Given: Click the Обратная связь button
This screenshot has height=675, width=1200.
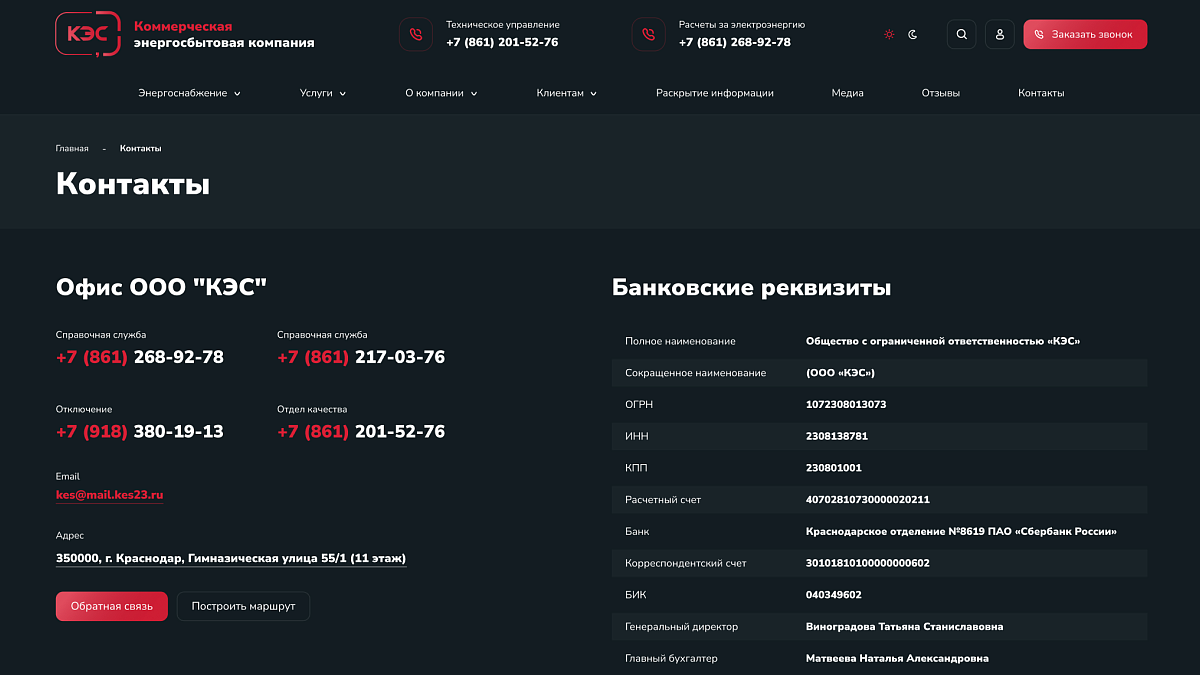Looking at the screenshot, I should (x=112, y=606).
